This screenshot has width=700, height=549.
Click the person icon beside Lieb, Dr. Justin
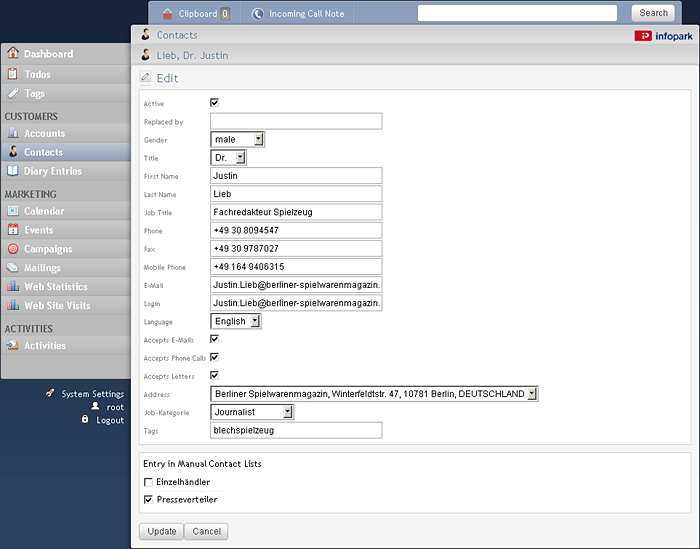pyautogui.click(x=146, y=54)
